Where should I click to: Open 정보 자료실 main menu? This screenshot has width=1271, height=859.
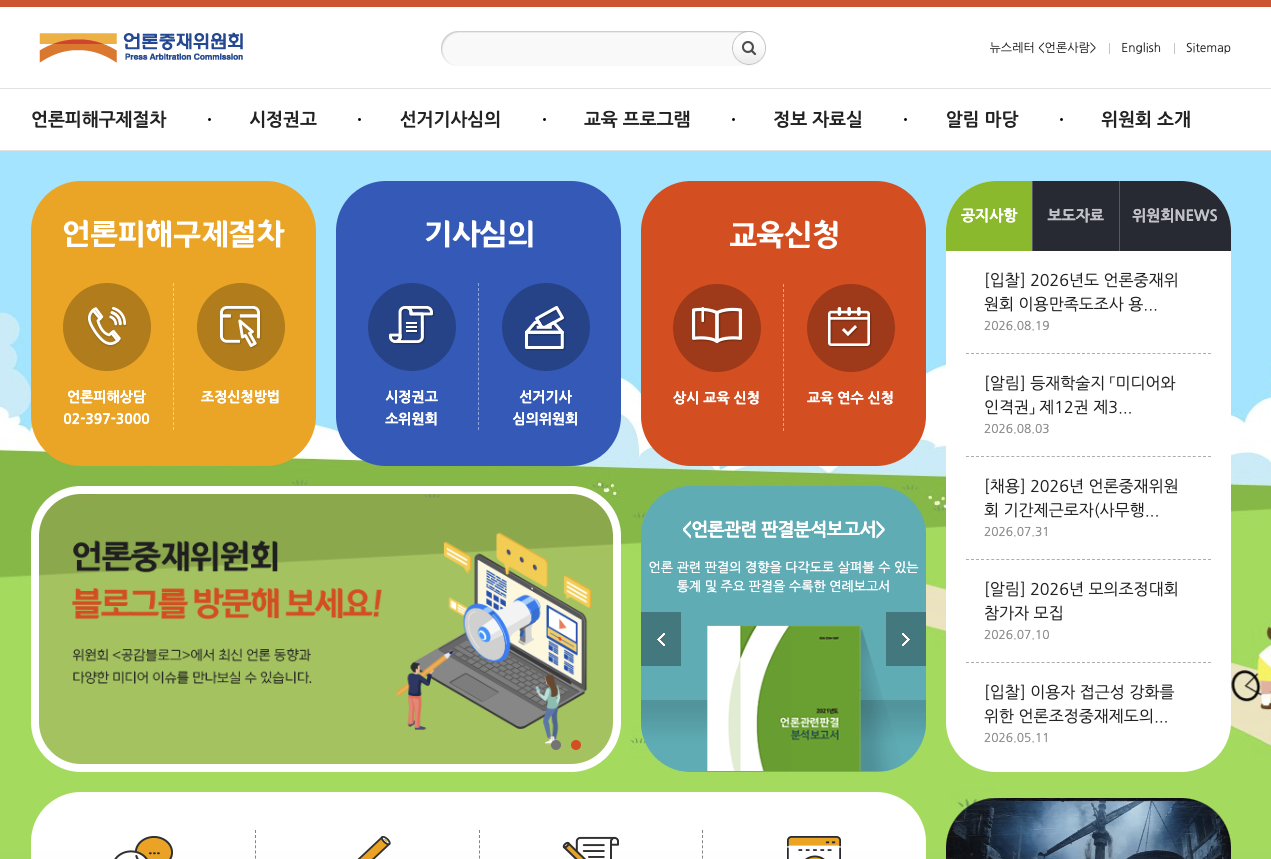(817, 119)
